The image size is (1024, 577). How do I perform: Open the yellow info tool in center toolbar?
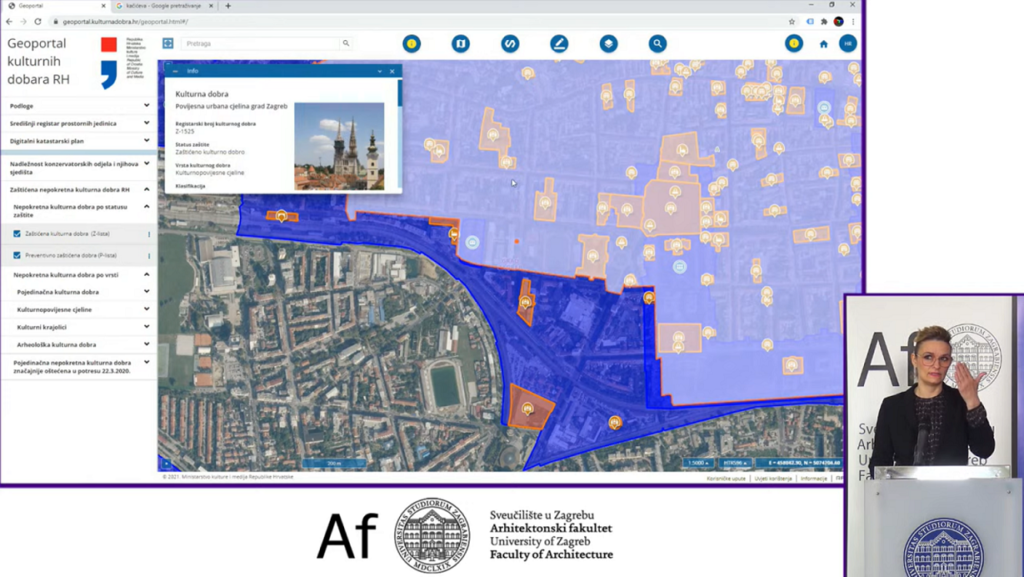(411, 44)
